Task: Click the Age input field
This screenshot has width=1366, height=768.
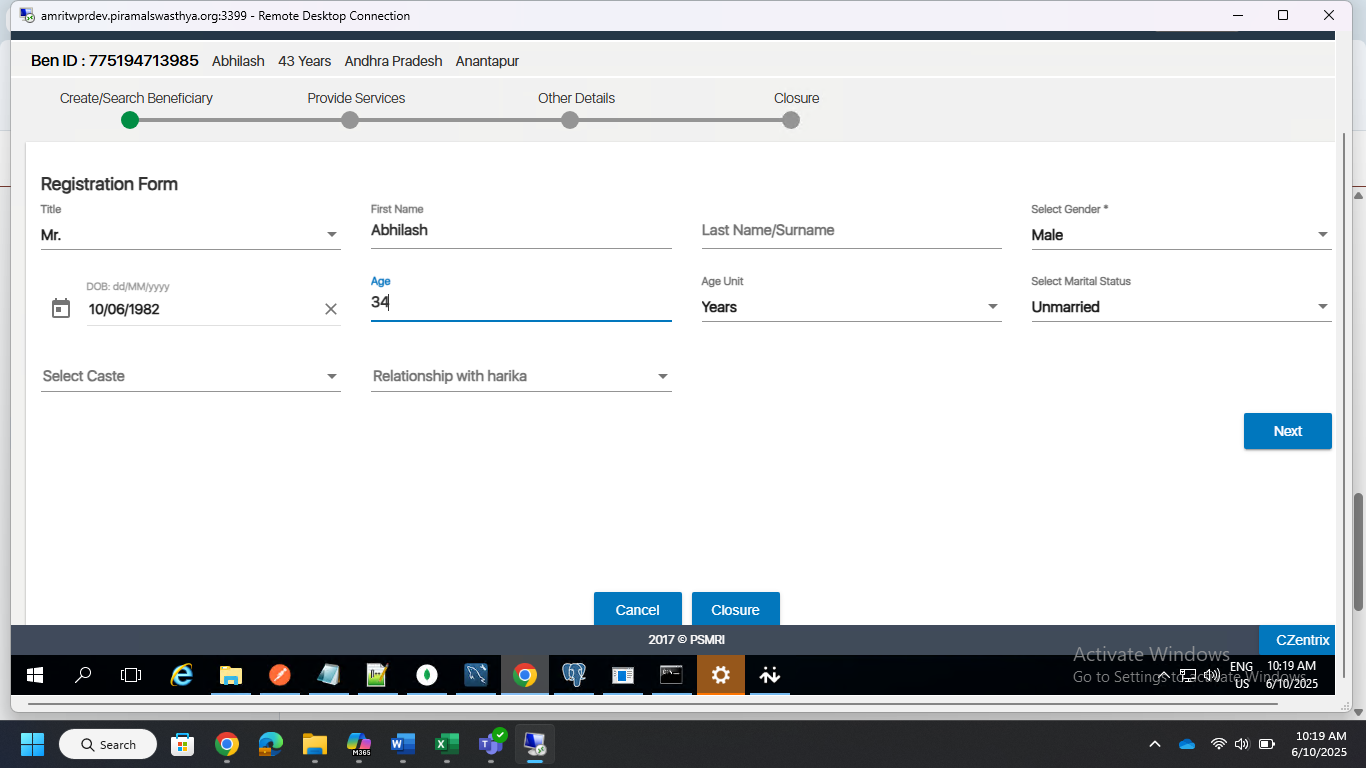Action: 521,302
